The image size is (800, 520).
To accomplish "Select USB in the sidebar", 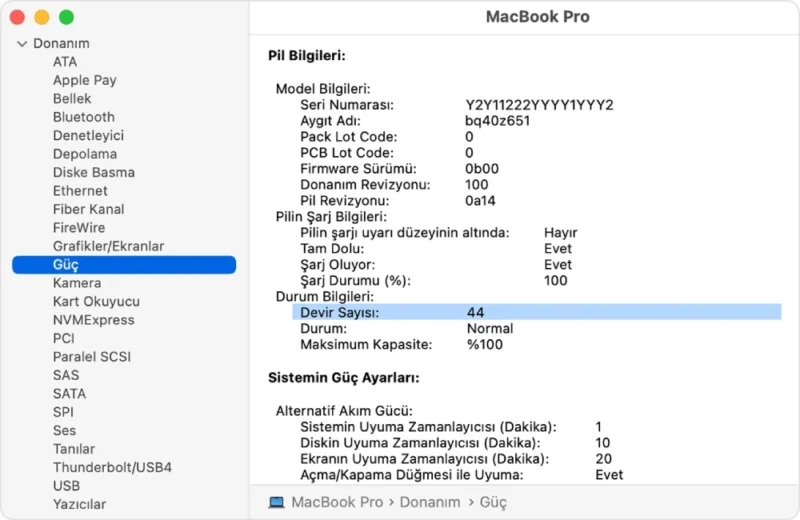I will coord(66,486).
